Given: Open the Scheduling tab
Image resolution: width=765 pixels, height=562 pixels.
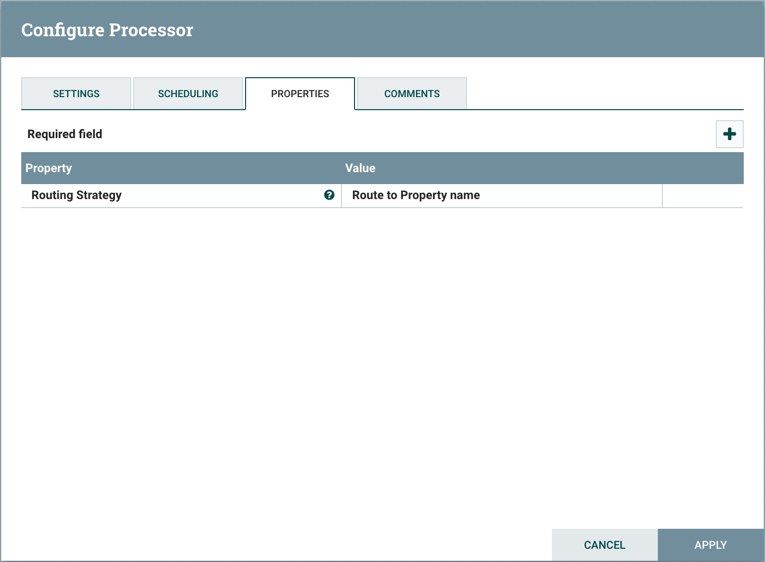Looking at the screenshot, I should click(188, 94).
